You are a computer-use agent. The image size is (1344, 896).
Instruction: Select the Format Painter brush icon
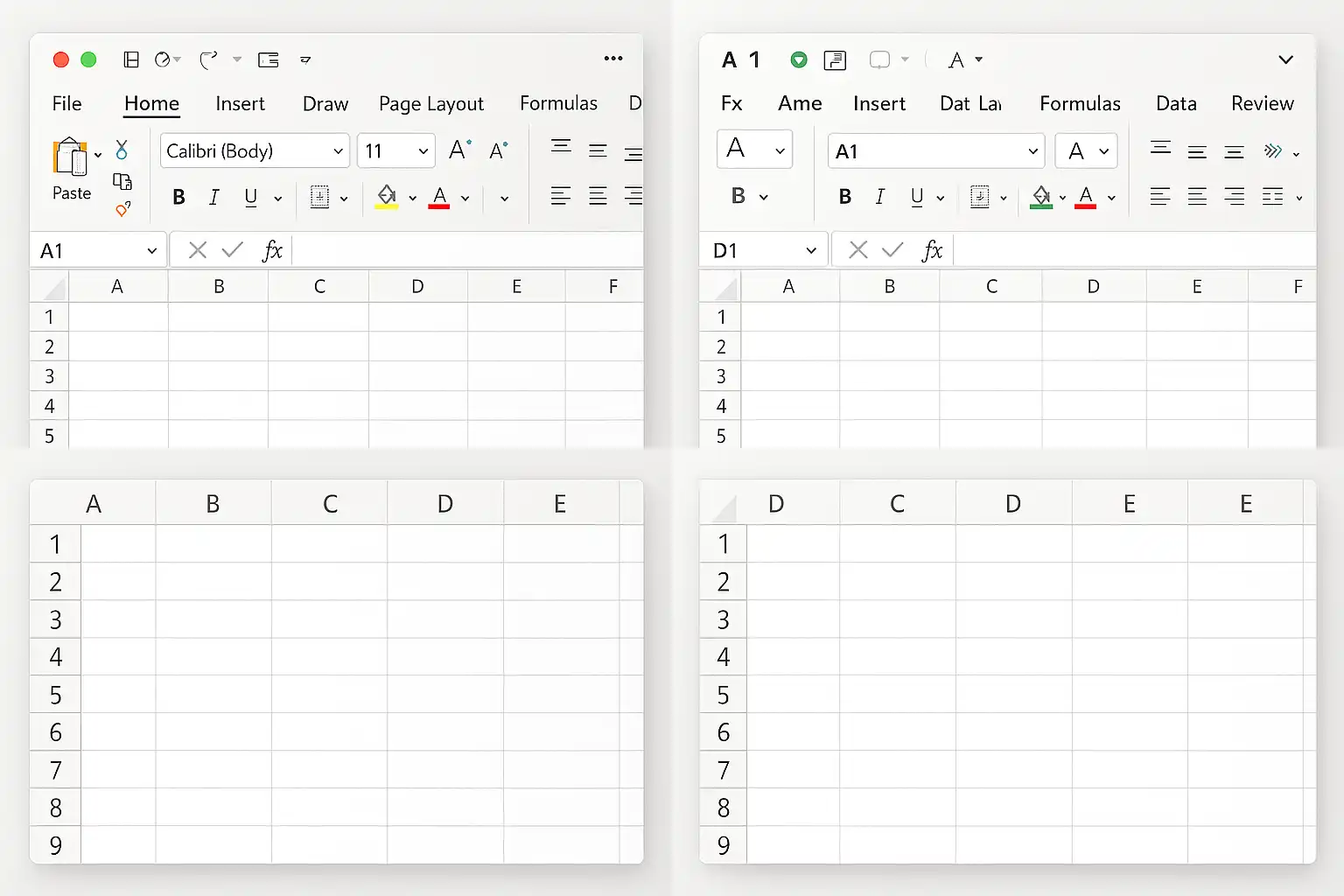pyautogui.click(x=122, y=210)
